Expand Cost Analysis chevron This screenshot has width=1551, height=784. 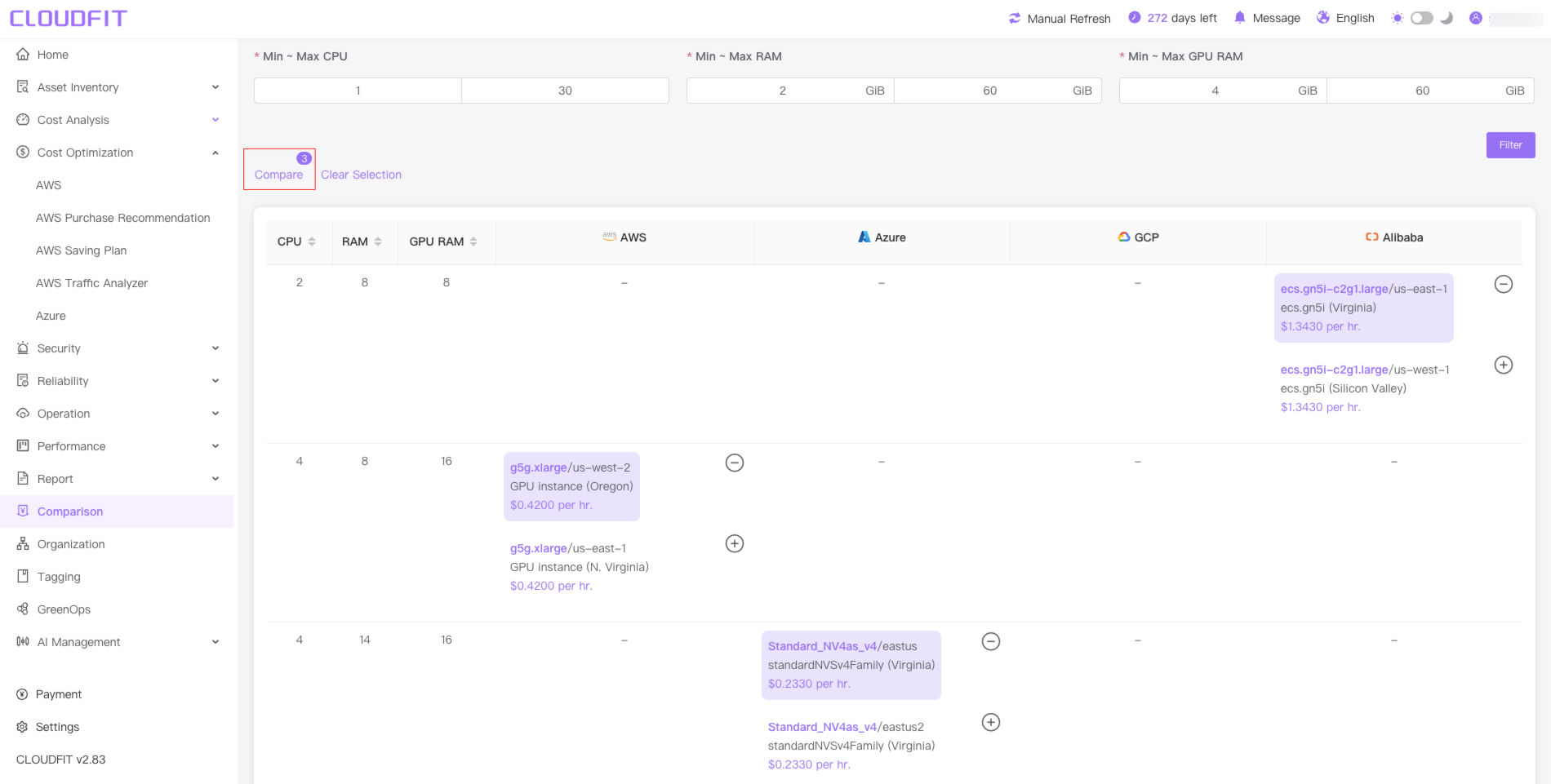pos(216,120)
